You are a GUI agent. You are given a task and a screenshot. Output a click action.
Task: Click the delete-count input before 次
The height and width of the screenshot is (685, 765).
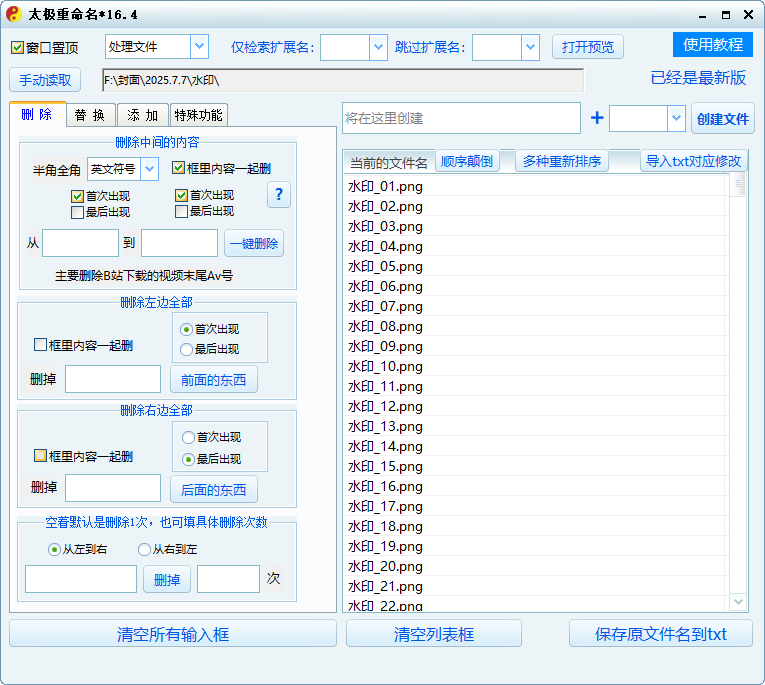tap(228, 579)
